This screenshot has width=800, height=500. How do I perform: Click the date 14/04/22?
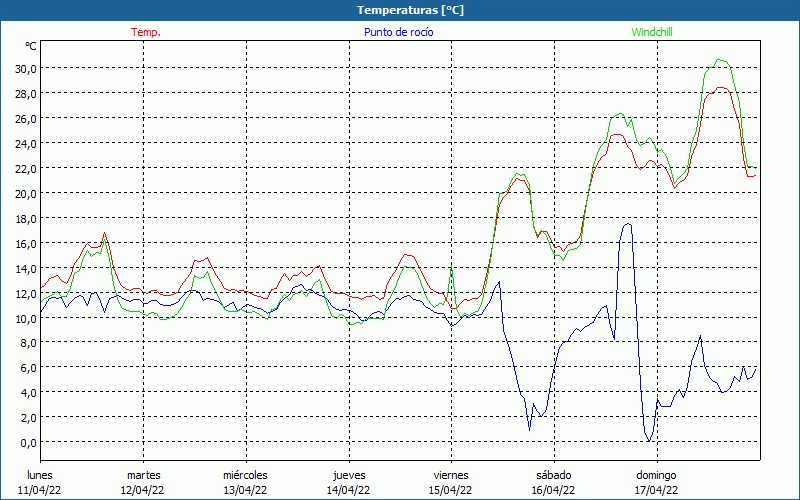[348, 490]
